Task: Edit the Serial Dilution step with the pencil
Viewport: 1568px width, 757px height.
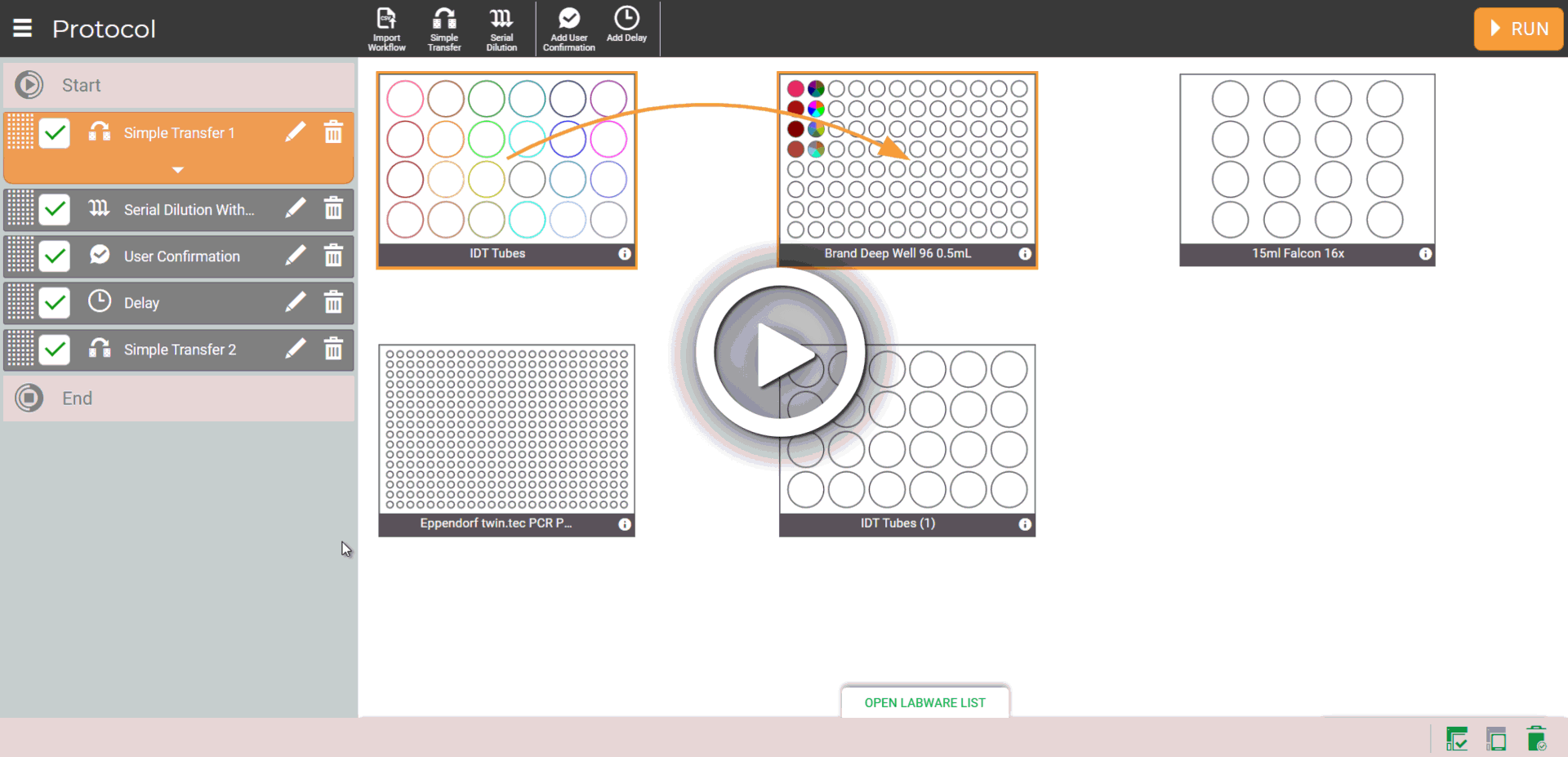Action: 296,209
